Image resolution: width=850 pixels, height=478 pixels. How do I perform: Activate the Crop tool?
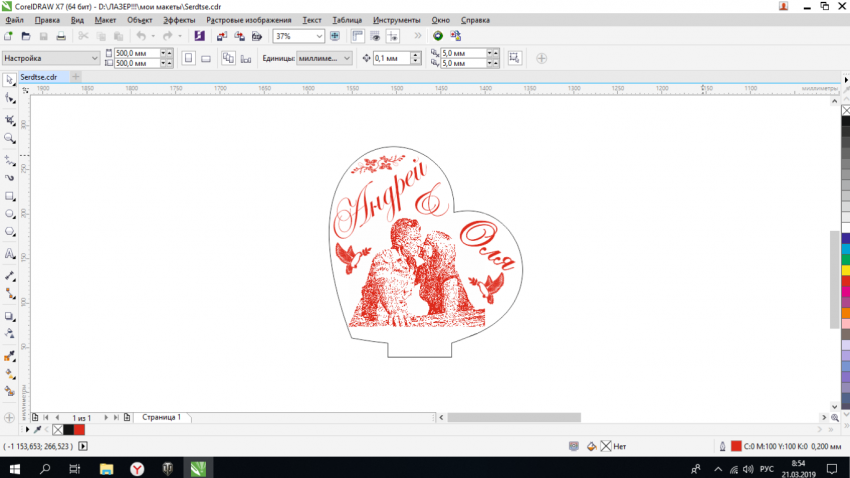(10, 120)
